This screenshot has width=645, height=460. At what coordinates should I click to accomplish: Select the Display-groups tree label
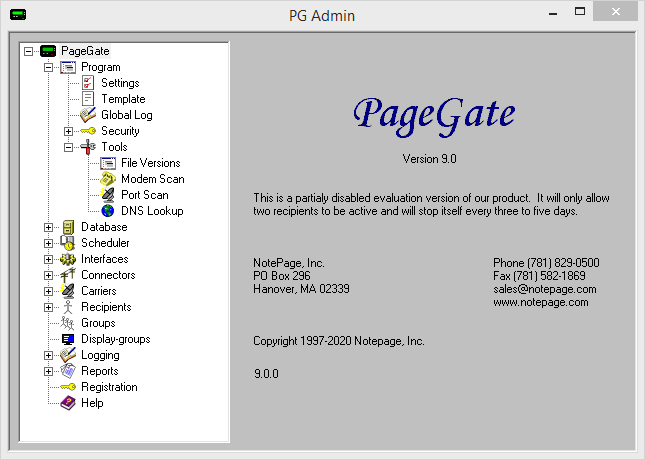pos(116,339)
